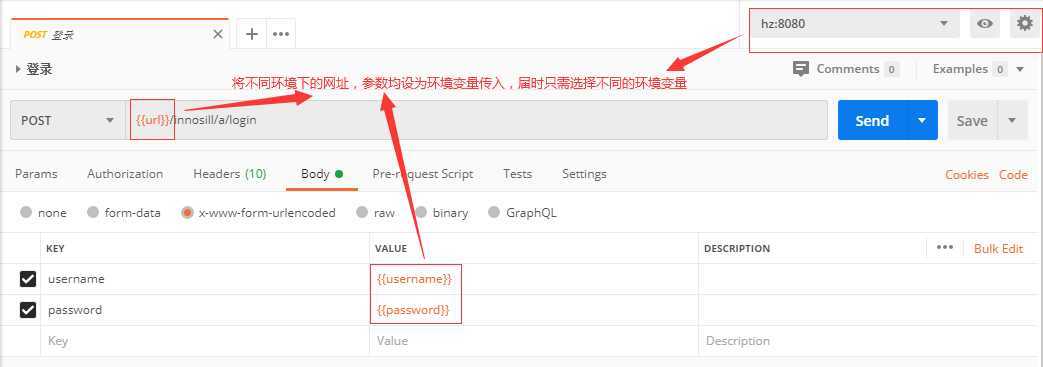Screen dimensions: 1043x367
Task: Switch to the Body tab
Action: click(322, 174)
